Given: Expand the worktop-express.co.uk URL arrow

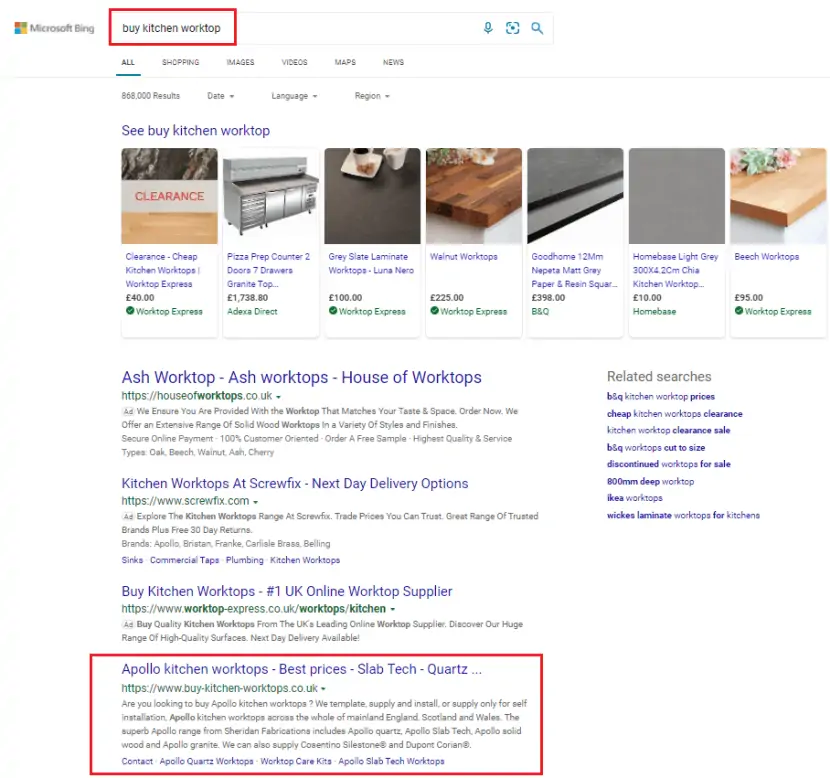Looking at the screenshot, I should [392, 610].
